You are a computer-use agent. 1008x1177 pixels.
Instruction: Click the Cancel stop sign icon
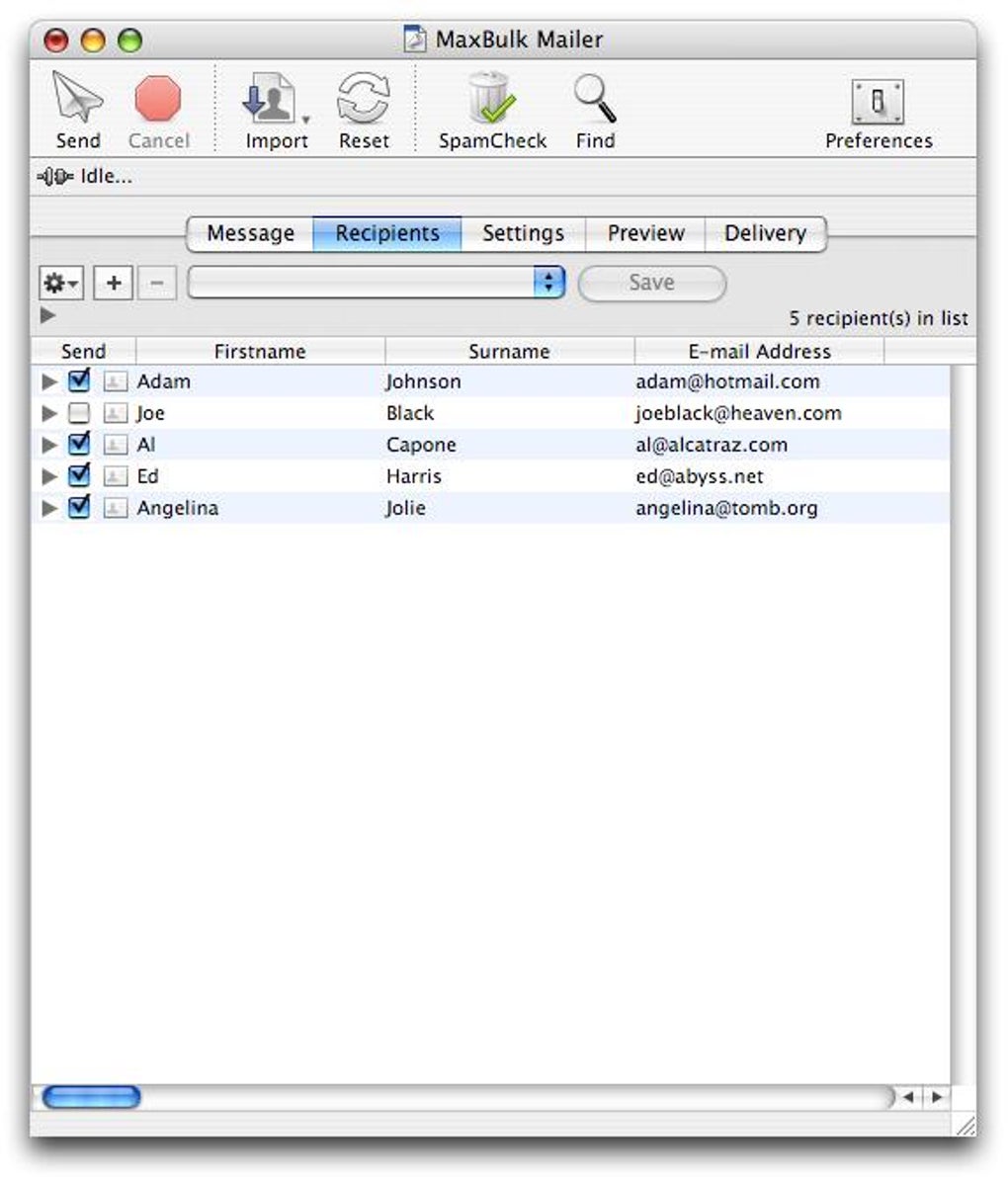point(157,99)
